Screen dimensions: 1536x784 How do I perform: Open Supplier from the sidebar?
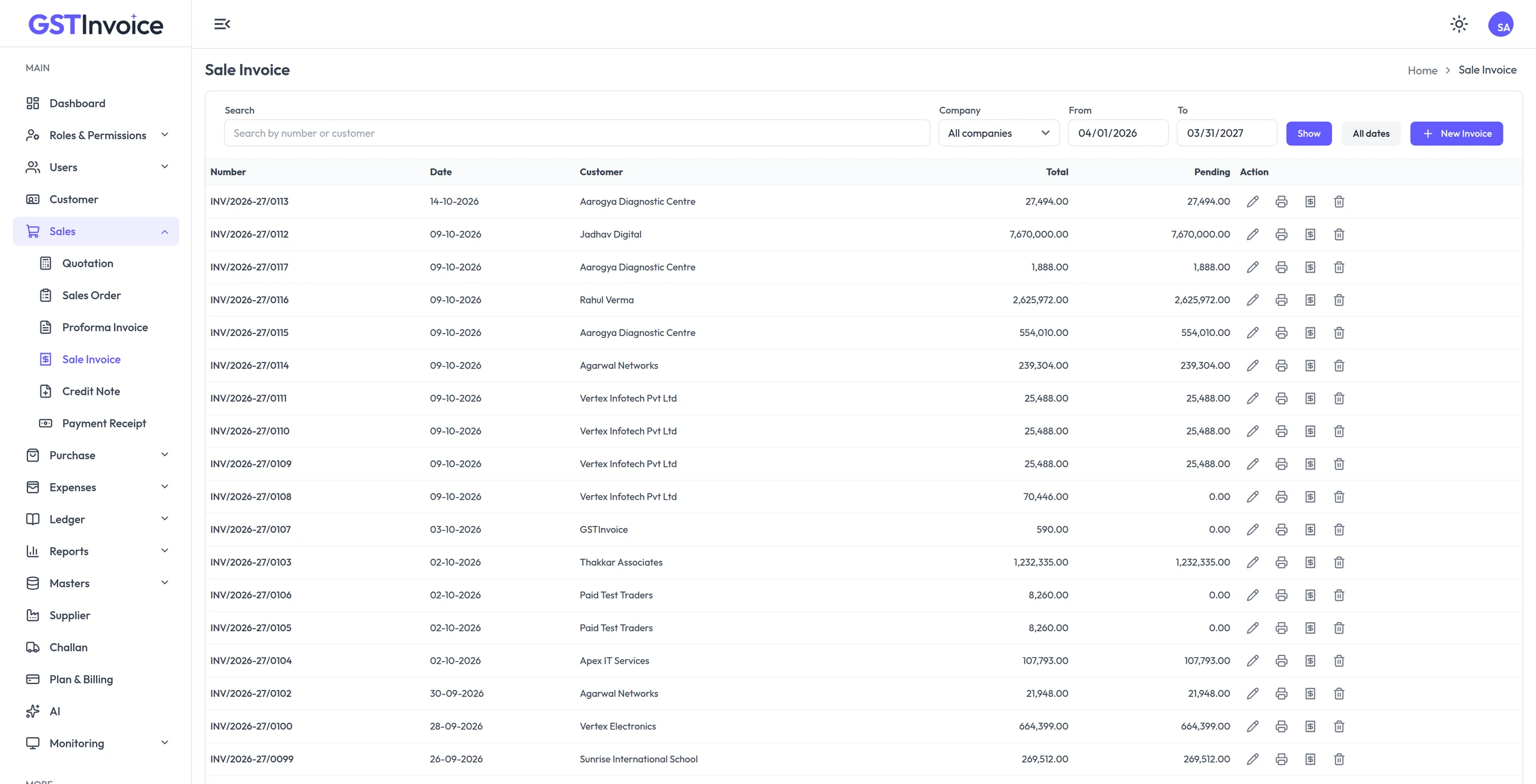96,615
